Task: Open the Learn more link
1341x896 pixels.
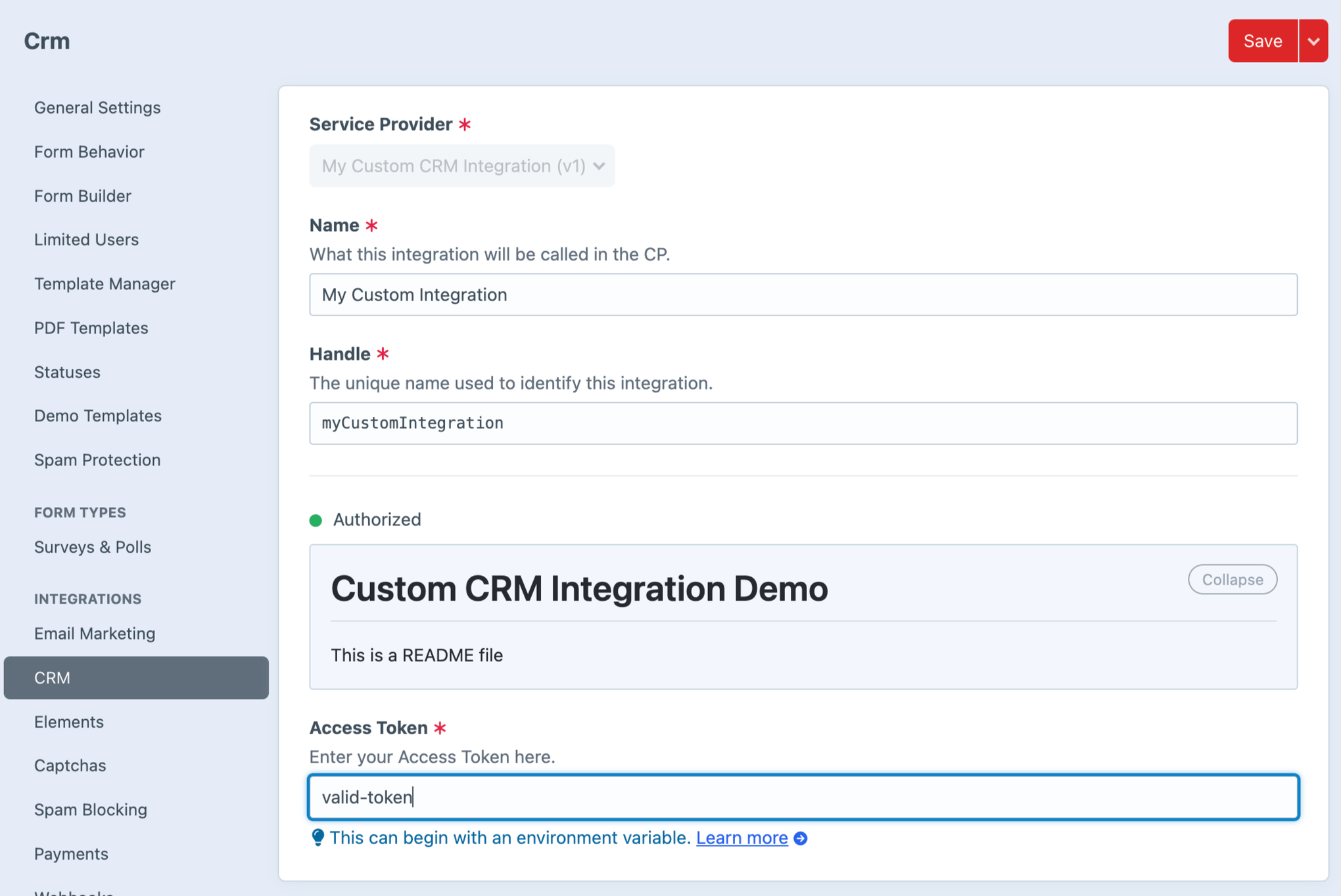Action: pyautogui.click(x=741, y=837)
